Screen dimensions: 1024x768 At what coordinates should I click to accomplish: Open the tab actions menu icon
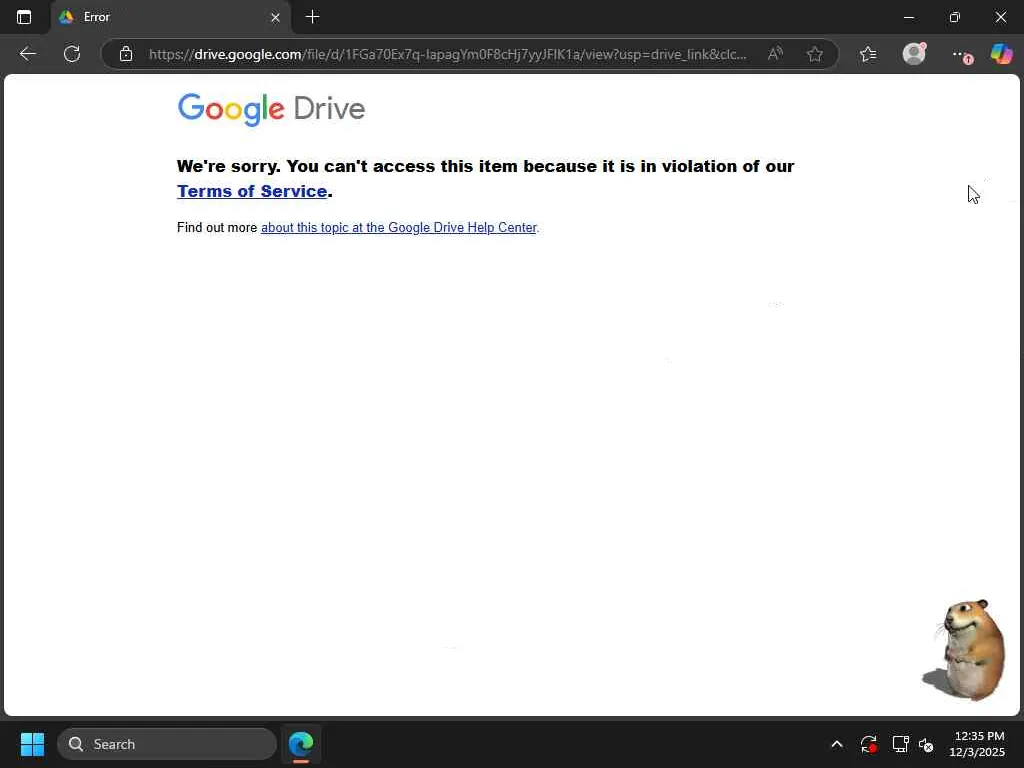point(24,17)
